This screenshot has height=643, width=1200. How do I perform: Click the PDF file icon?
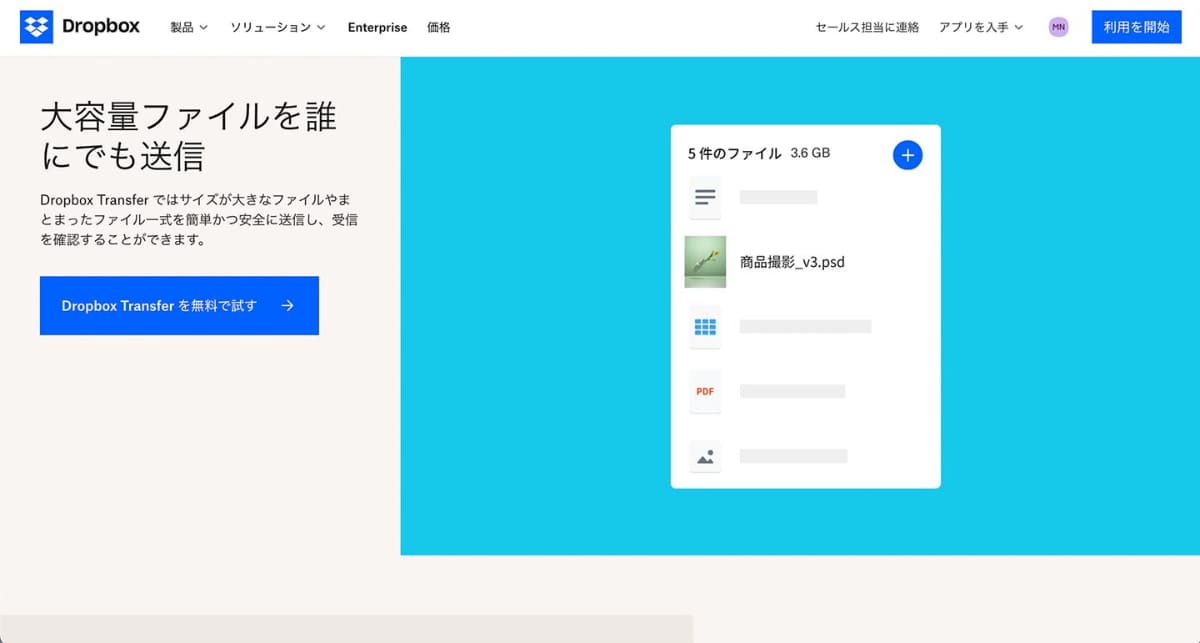(705, 391)
